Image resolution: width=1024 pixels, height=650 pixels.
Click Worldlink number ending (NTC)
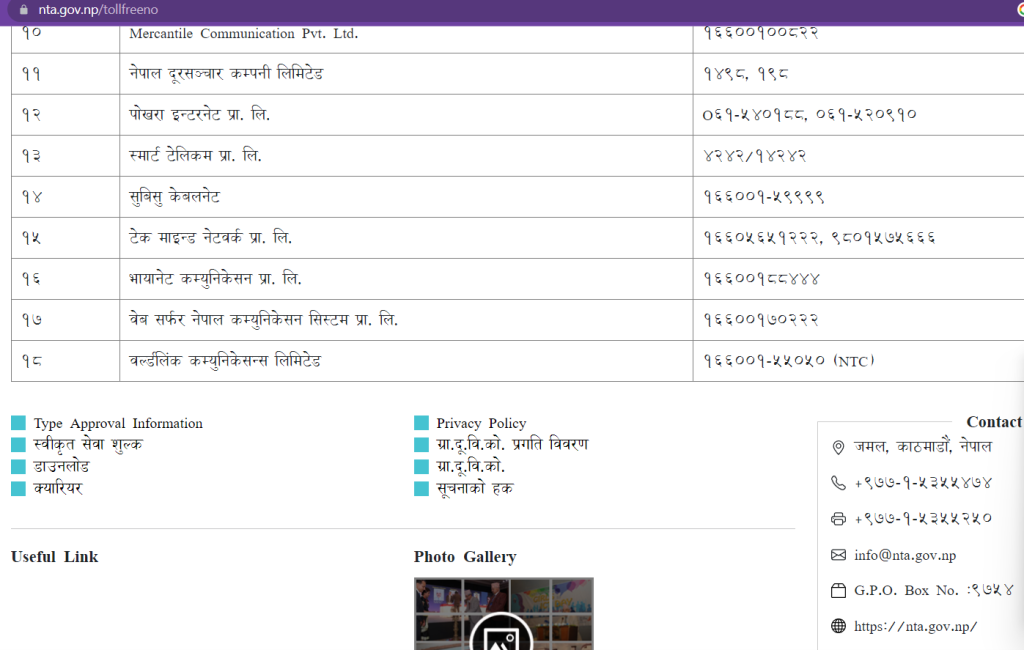pos(789,361)
